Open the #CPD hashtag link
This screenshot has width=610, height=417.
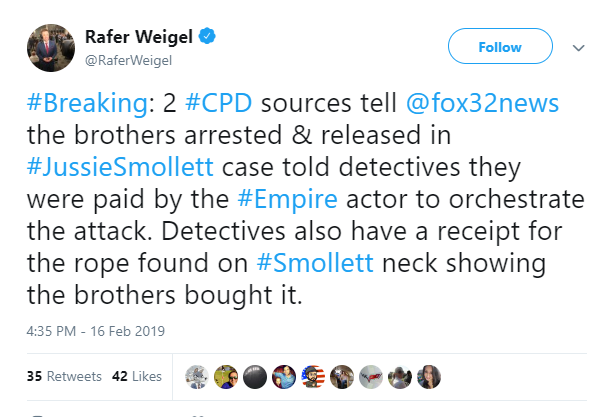pyautogui.click(x=219, y=103)
